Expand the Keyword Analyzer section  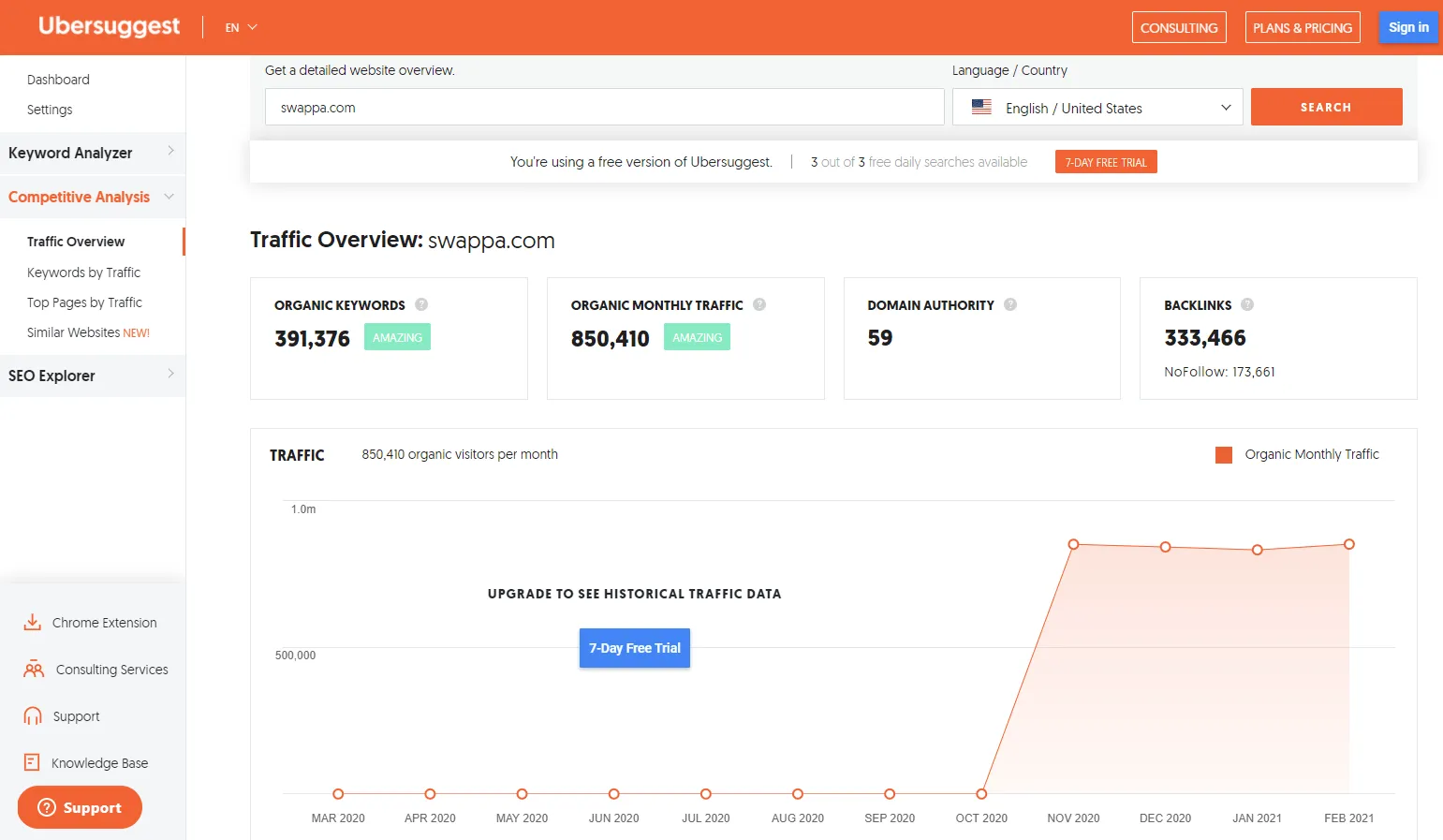tap(92, 153)
